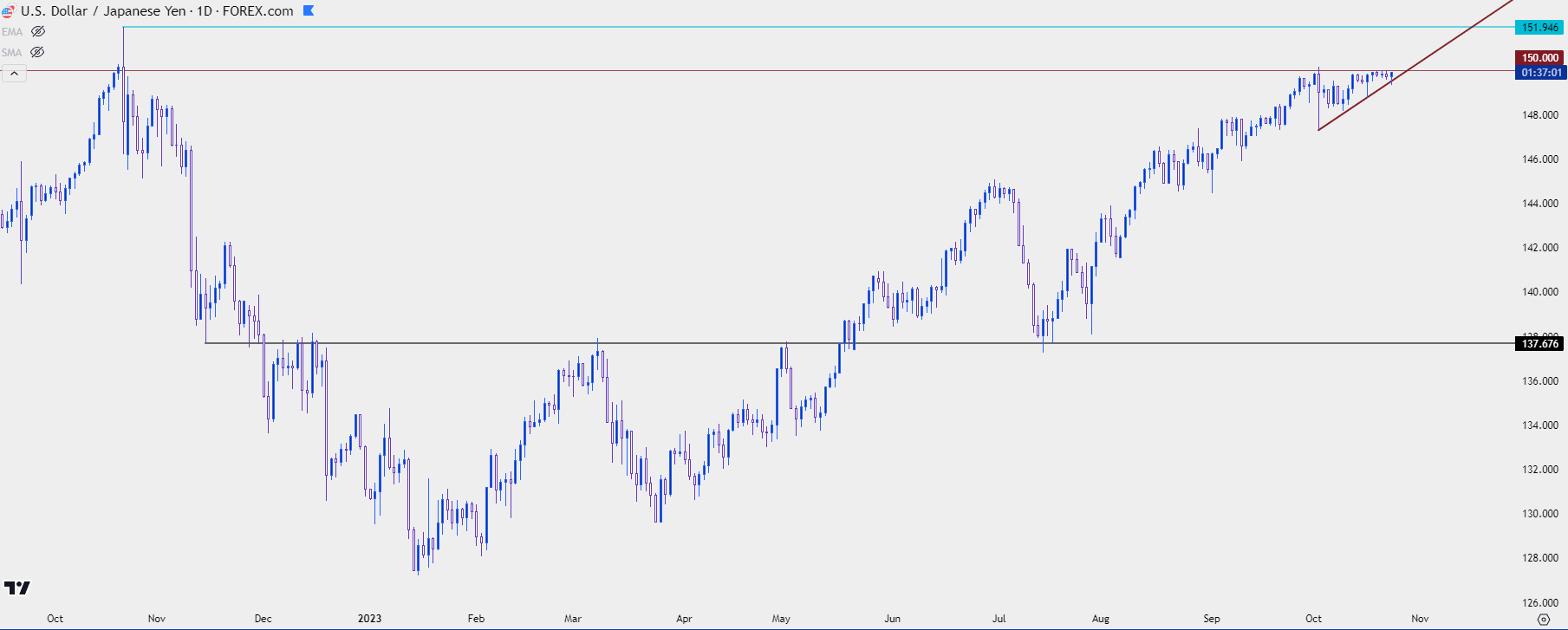Click the 142.000 price axis value
Screen dimensions: 1568x630
(x=1540, y=248)
